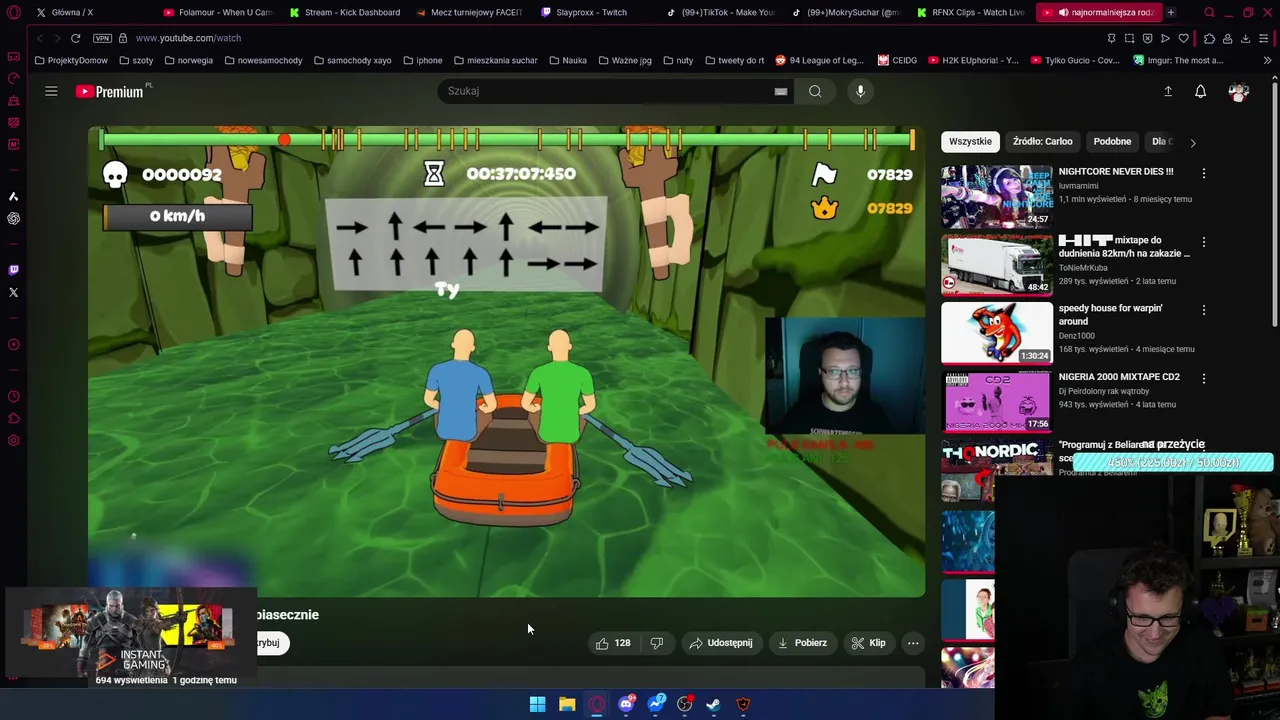Open sidebar settings gear icon
Image resolution: width=1280 pixels, height=720 pixels.
[14, 441]
